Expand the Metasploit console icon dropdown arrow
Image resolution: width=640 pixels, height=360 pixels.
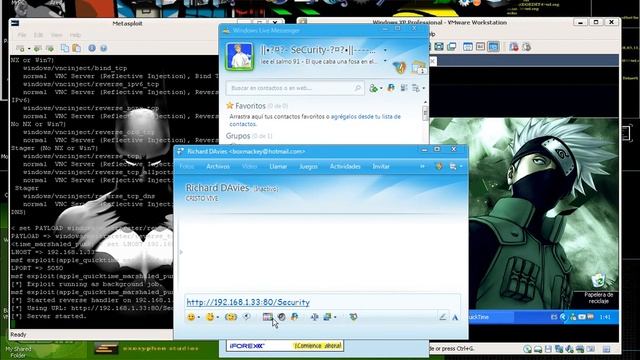point(29,49)
